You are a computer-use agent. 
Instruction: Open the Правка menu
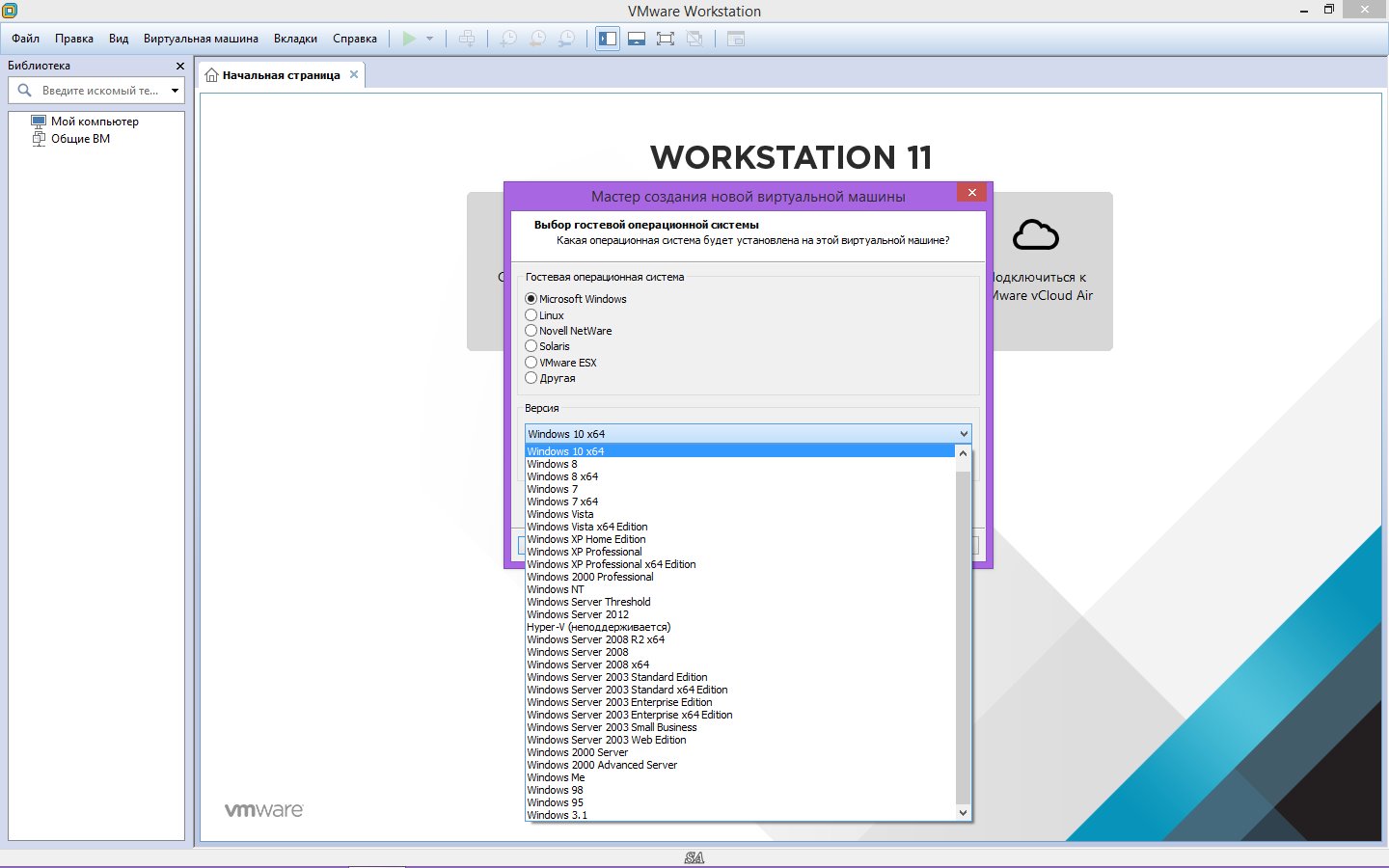pyautogui.click(x=74, y=39)
